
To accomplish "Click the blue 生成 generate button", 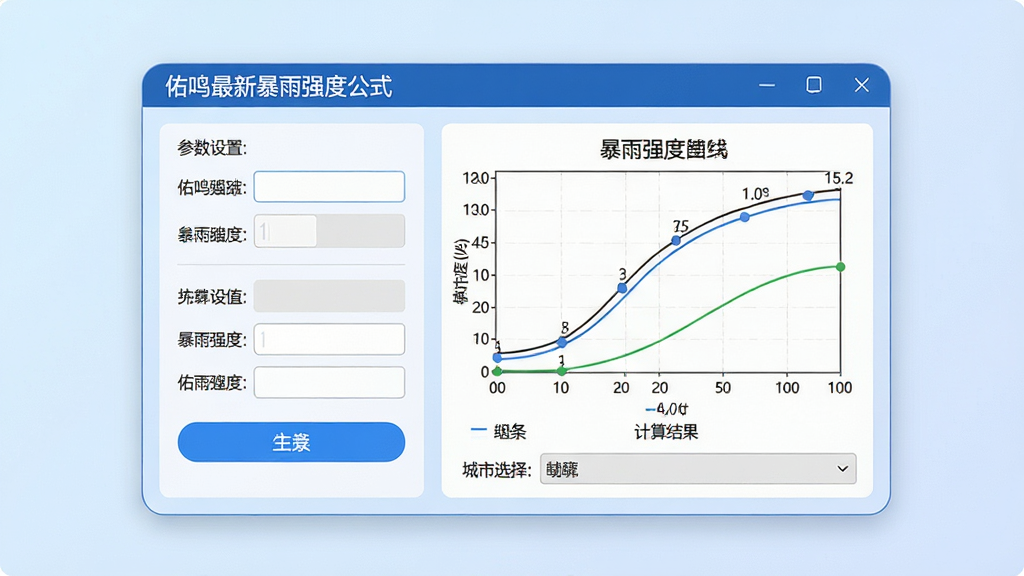I will [291, 442].
